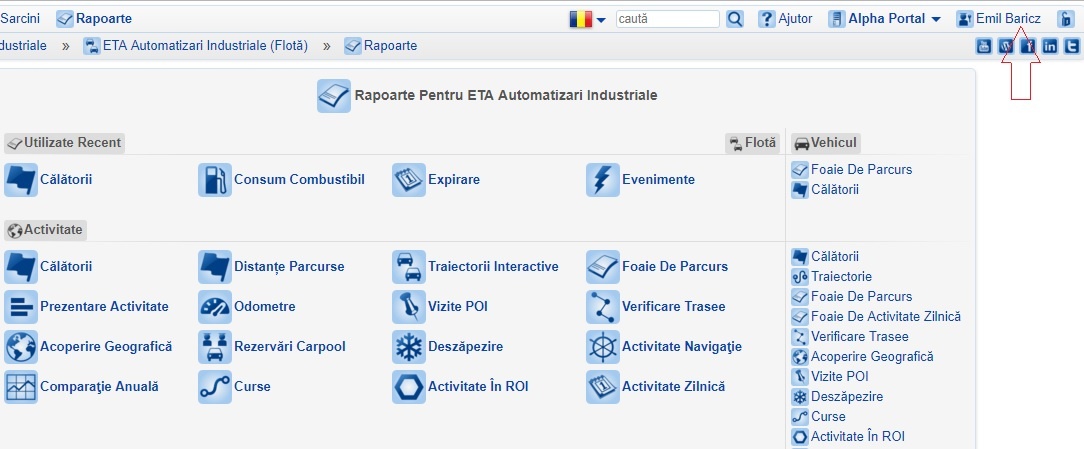This screenshot has height=449, width=1084.
Task: Open the Expirare report
Action: click(436, 180)
